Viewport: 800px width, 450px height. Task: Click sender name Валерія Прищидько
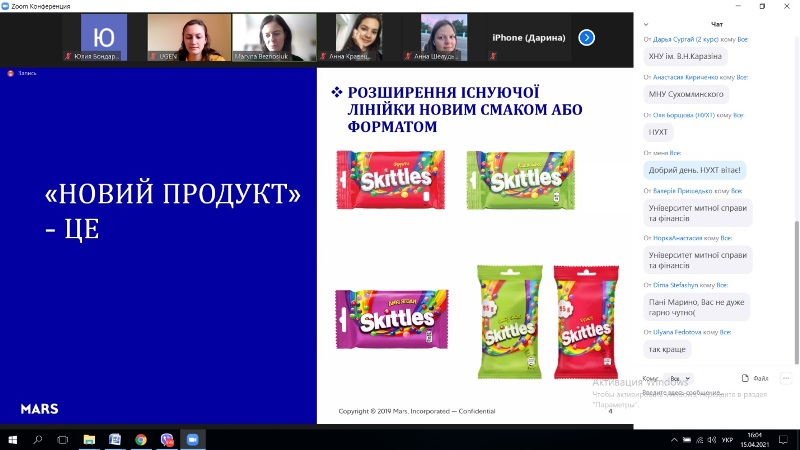point(683,191)
